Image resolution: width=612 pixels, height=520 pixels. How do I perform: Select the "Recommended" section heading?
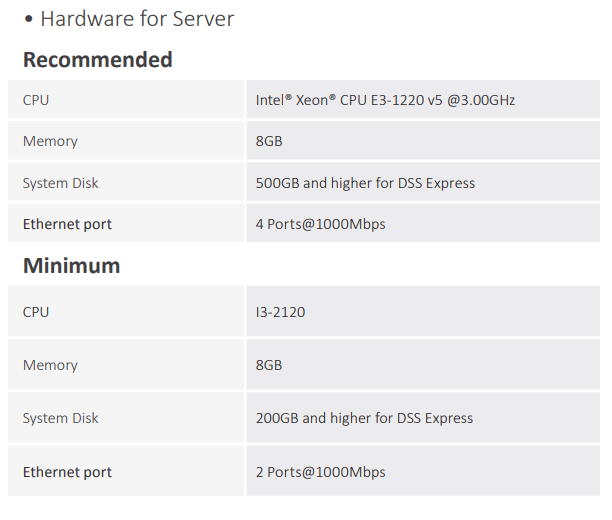tap(97, 60)
